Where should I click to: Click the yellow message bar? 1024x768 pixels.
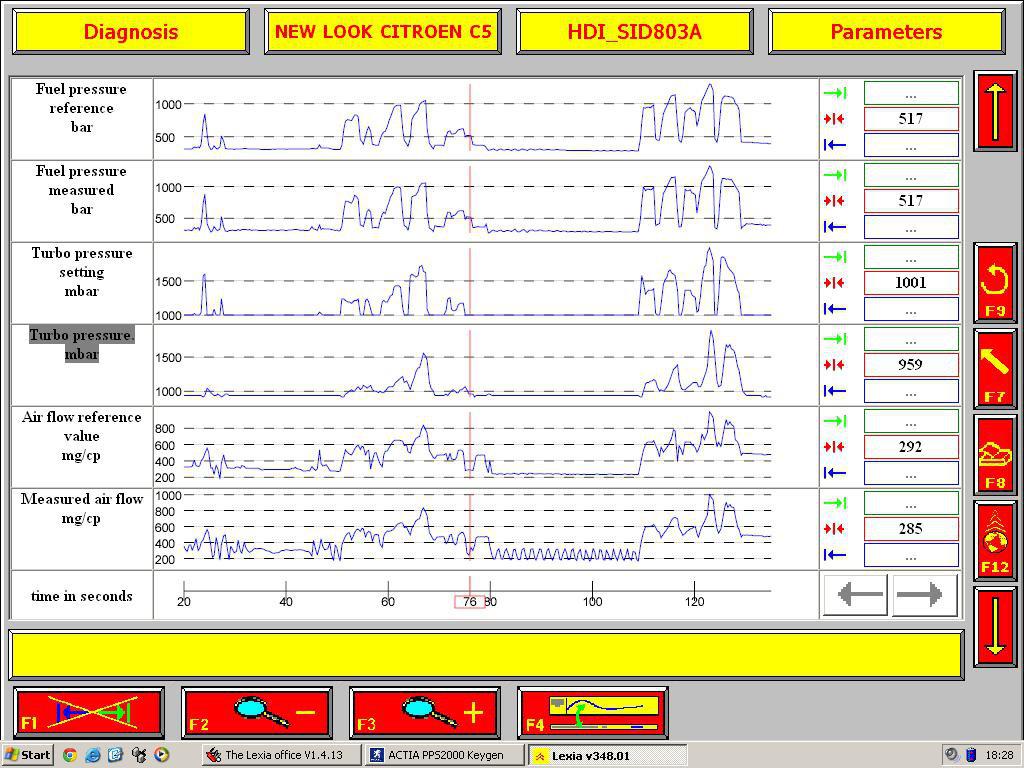(487, 655)
